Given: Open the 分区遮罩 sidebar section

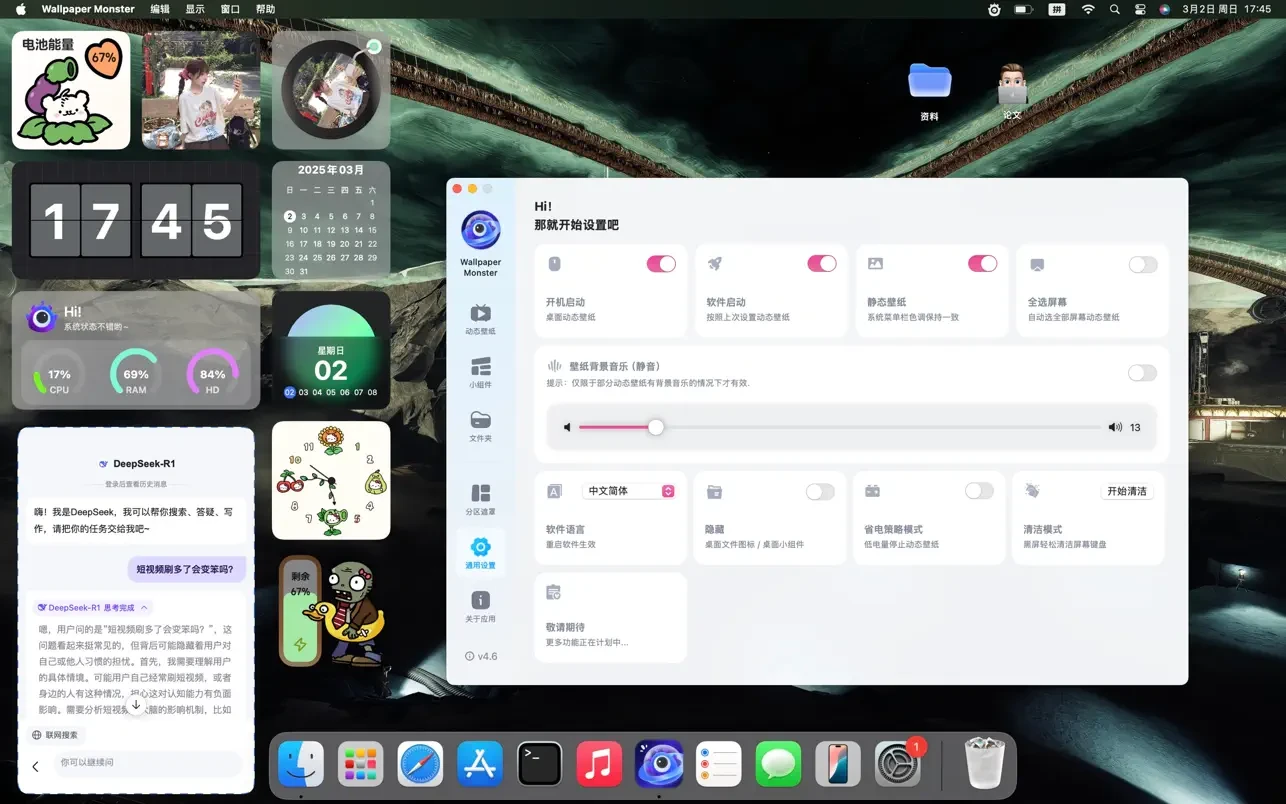Looking at the screenshot, I should (480, 498).
